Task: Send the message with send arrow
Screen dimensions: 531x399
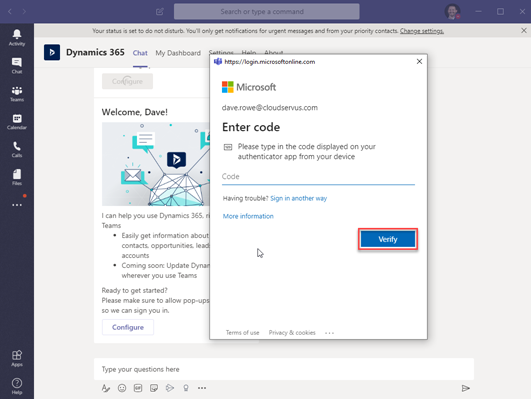Action: tap(466, 388)
